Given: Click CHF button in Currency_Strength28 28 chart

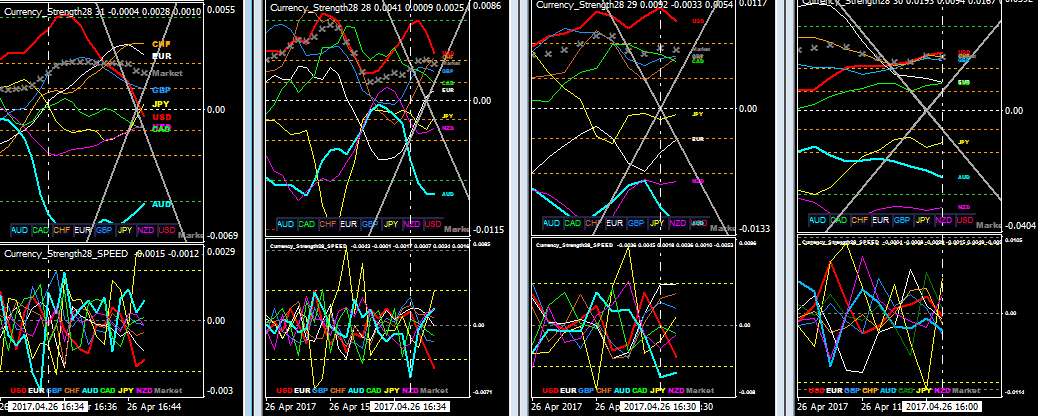Looking at the screenshot, I should [x=328, y=225].
